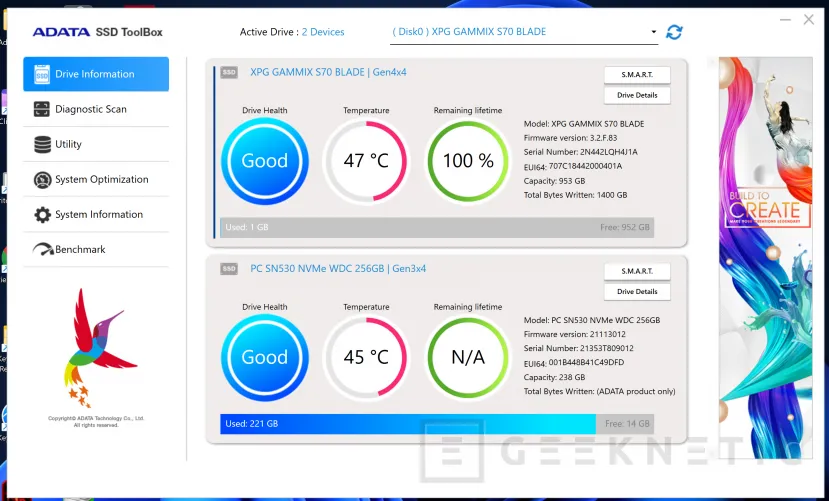Click the ADATA copyright notice text
829x501 pixels.
point(96,421)
